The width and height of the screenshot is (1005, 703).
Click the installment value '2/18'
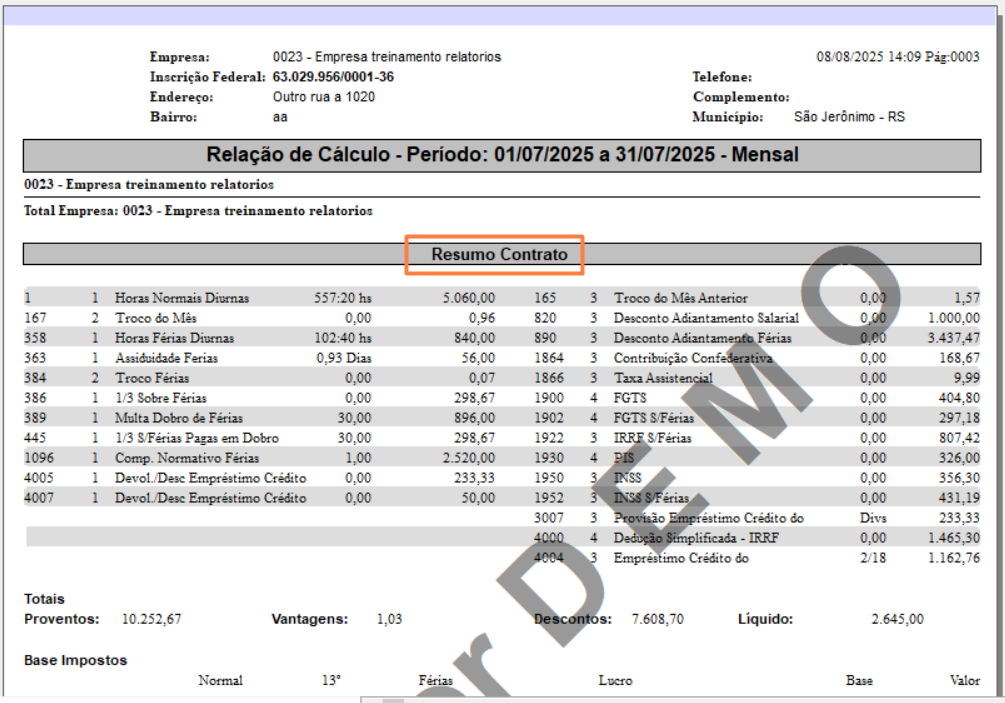[873, 558]
